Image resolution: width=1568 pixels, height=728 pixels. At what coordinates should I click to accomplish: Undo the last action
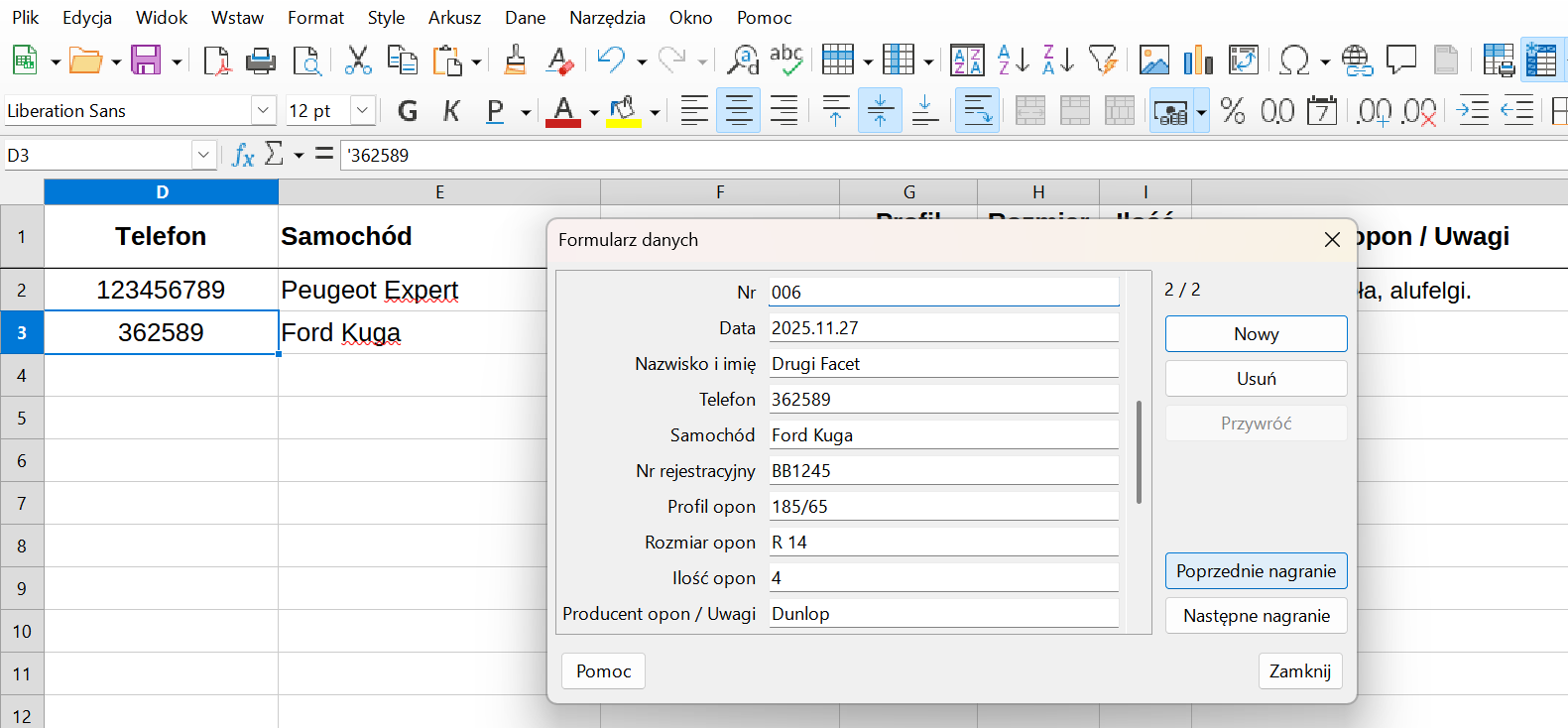(x=611, y=61)
